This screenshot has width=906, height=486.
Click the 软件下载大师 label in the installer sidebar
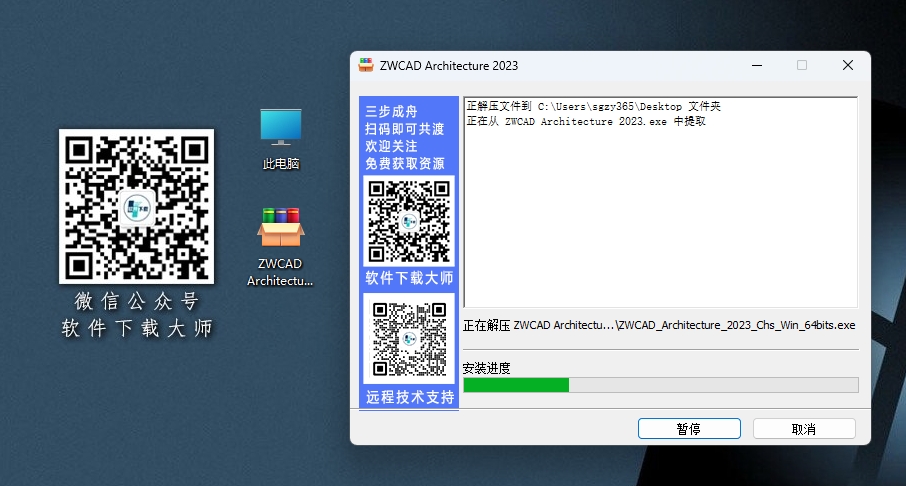click(409, 279)
